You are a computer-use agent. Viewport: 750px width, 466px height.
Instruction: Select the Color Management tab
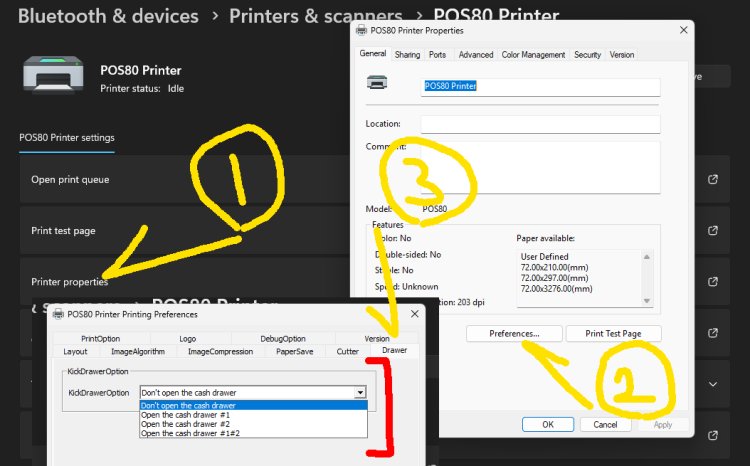(533, 55)
